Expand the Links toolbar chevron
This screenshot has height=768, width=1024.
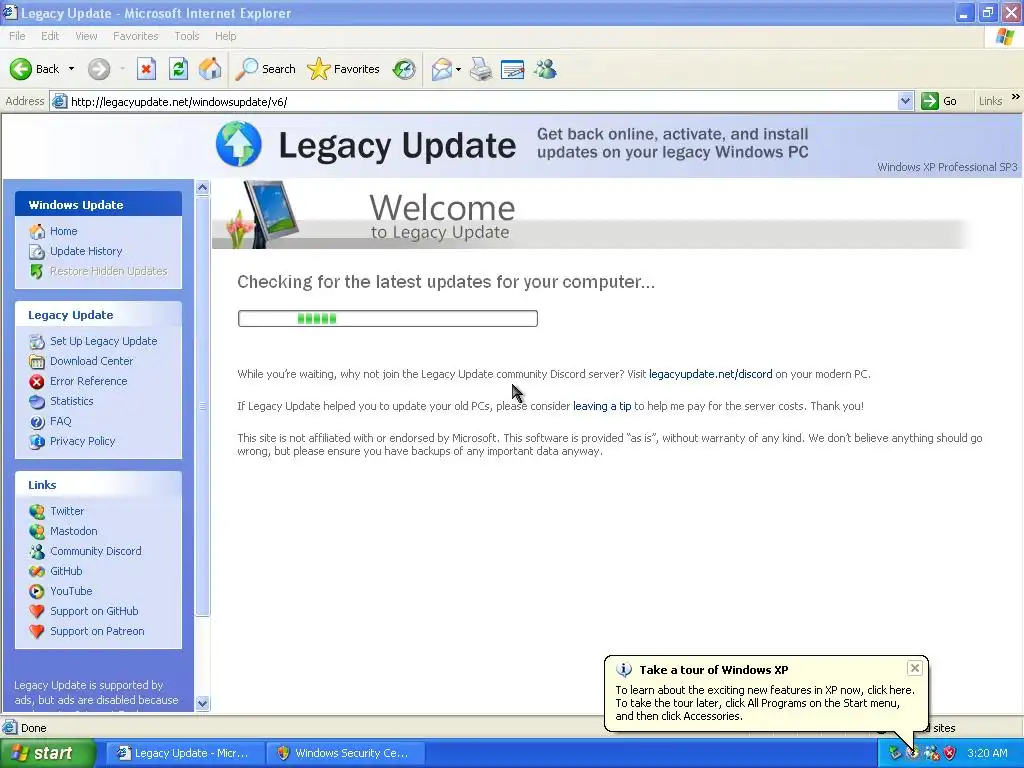1016,97
